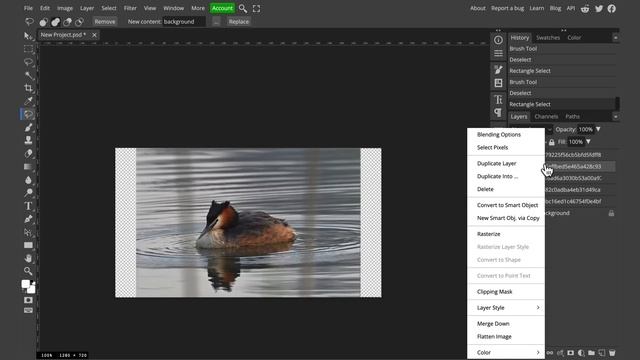The width and height of the screenshot is (640, 360).
Task: Select the Dodge tool
Action: [x=28, y=193]
